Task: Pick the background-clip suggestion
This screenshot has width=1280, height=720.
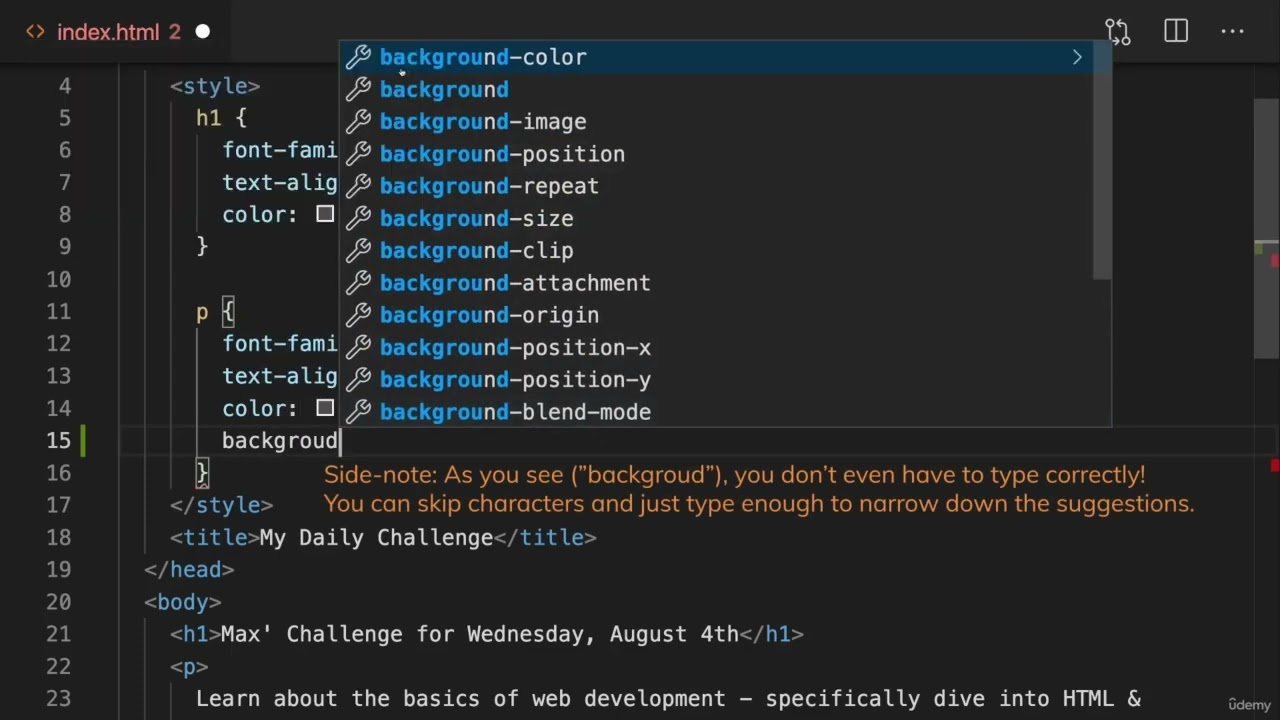Action: pos(725,251)
